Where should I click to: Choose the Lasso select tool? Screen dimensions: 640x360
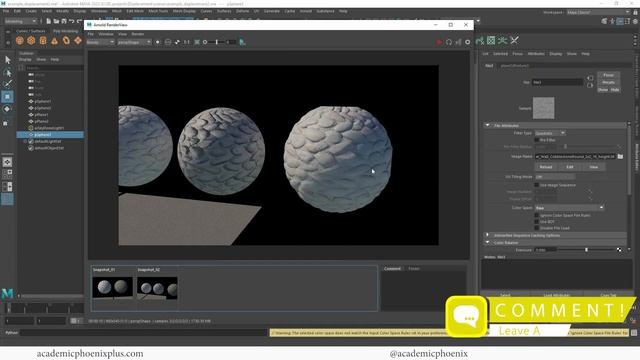(7, 73)
